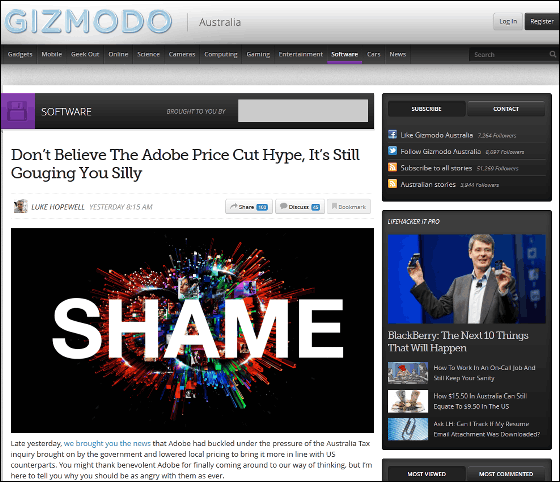The height and width of the screenshot is (482, 560).
Task: Share the article using the Share button
Action: tap(249, 206)
